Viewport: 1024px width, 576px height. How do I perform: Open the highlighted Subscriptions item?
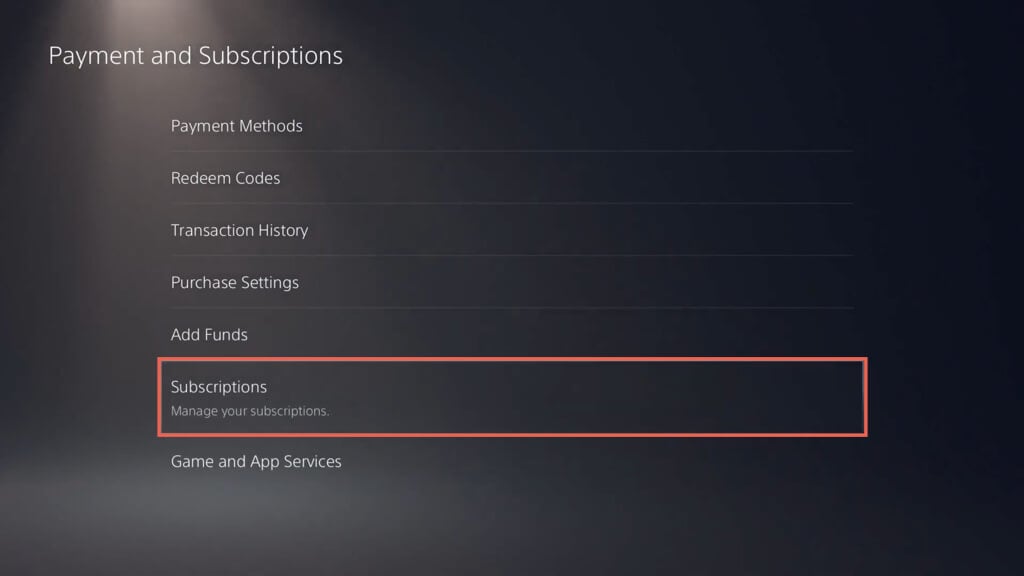click(x=511, y=397)
